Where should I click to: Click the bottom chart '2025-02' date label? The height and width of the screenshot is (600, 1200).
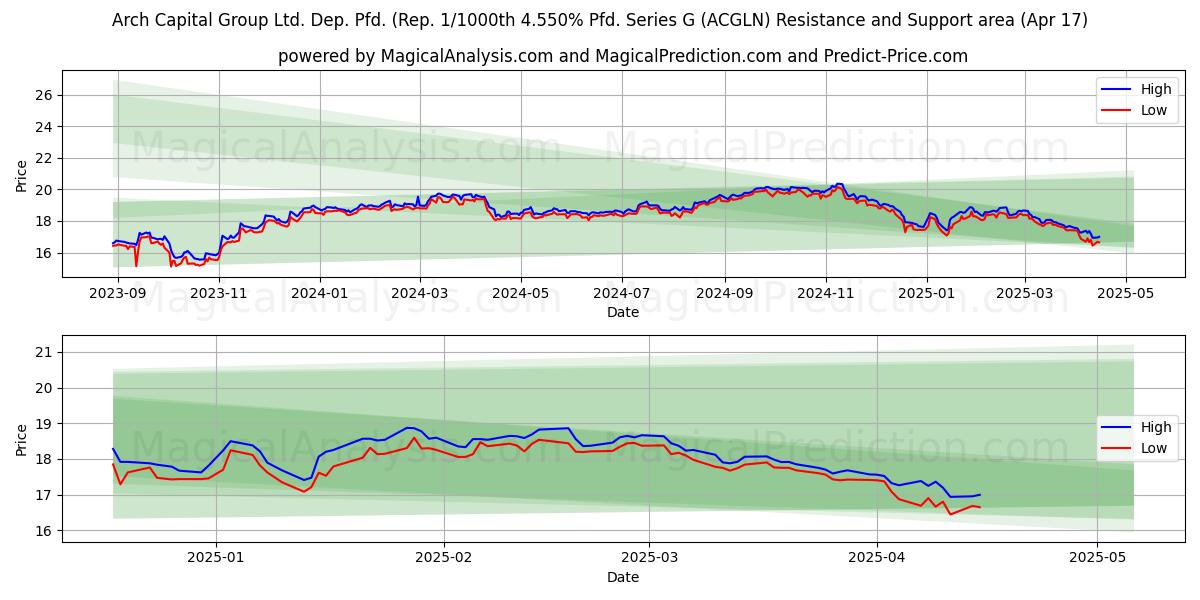(x=443, y=560)
